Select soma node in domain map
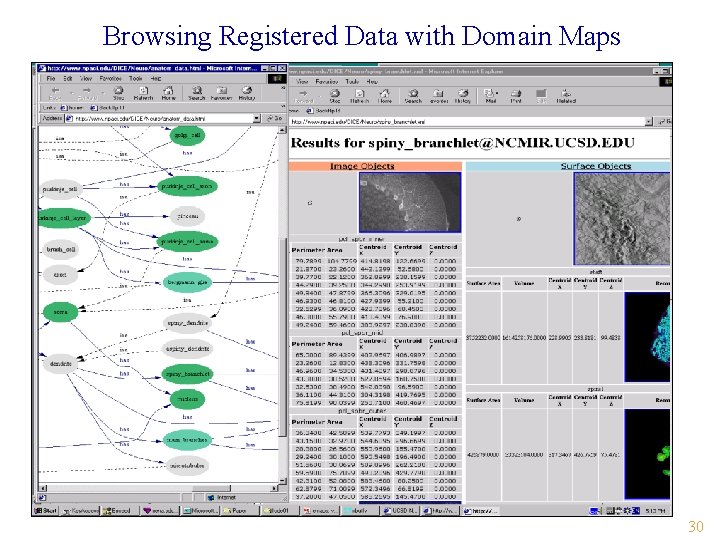Image resolution: width=720 pixels, height=540 pixels. pyautogui.click(x=60, y=312)
